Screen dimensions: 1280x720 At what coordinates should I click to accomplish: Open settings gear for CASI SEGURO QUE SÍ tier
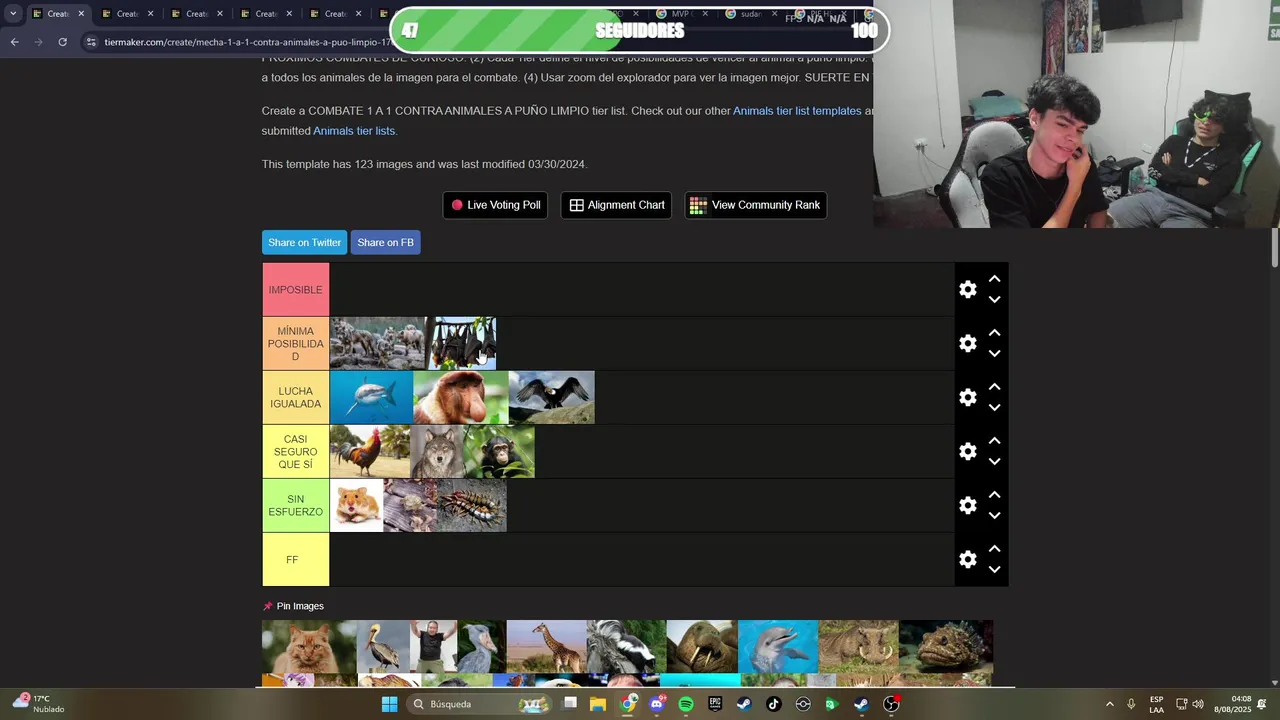[x=967, y=451]
